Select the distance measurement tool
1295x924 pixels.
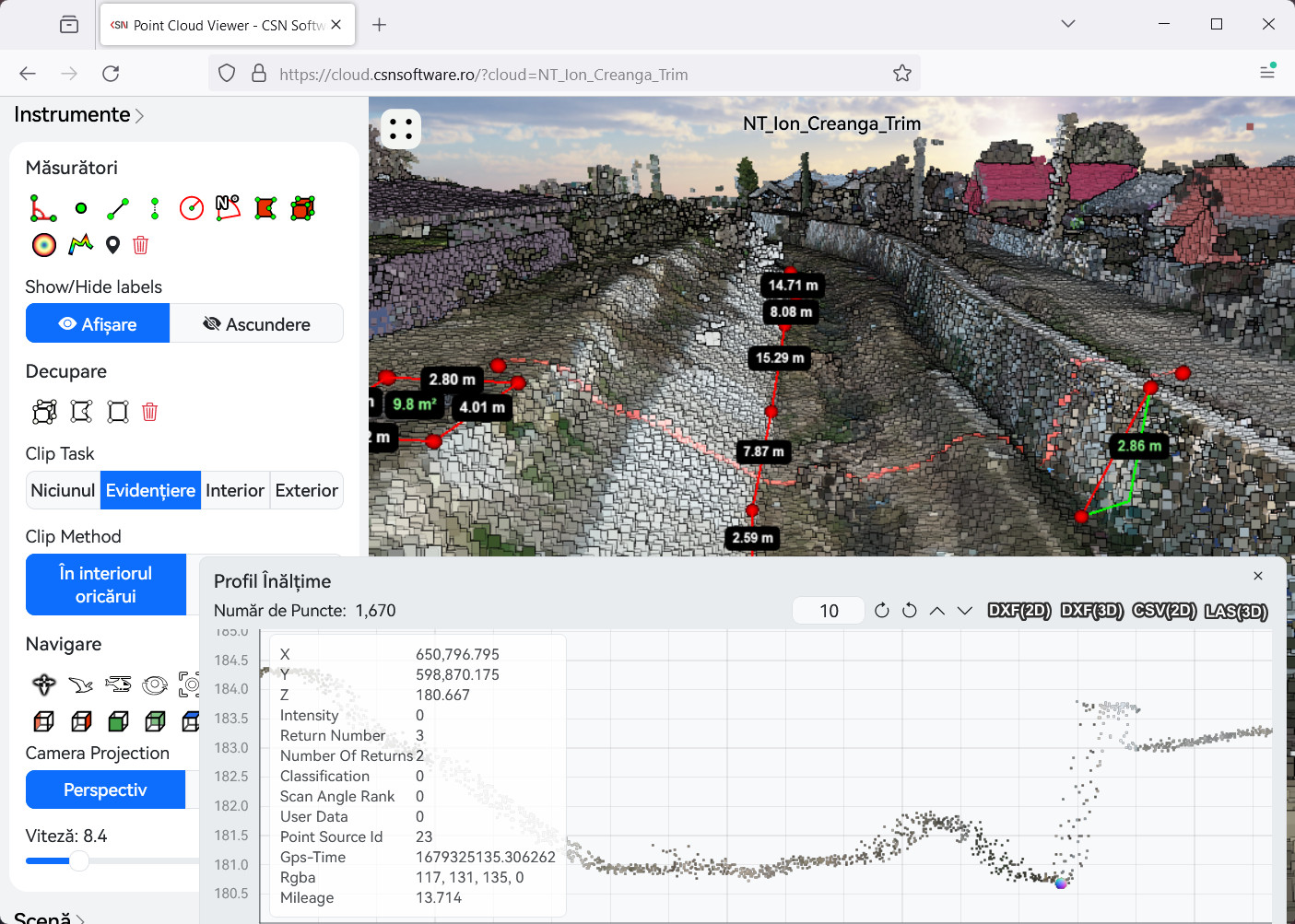click(x=118, y=207)
